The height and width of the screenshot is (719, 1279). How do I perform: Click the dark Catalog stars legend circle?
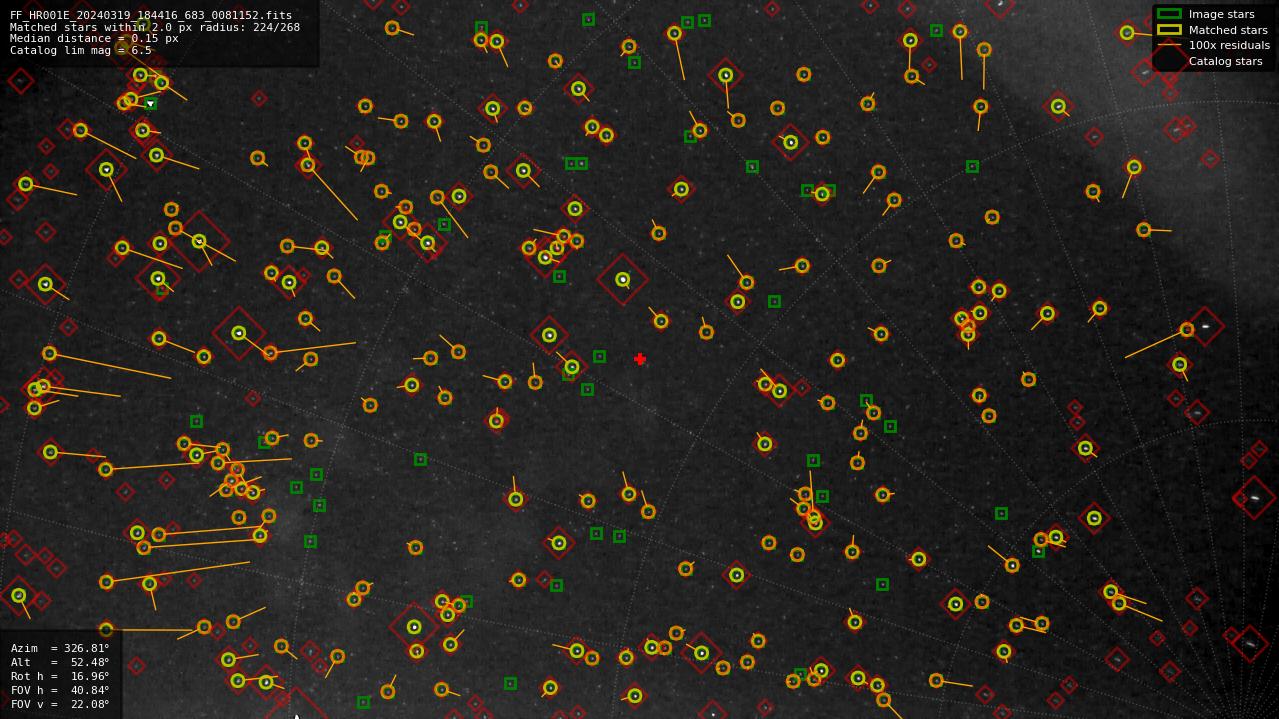[x=1169, y=61]
